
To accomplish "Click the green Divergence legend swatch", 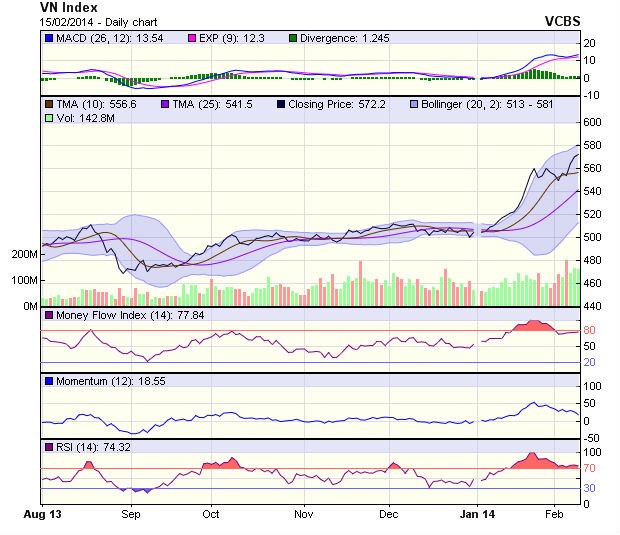I will click(x=293, y=38).
